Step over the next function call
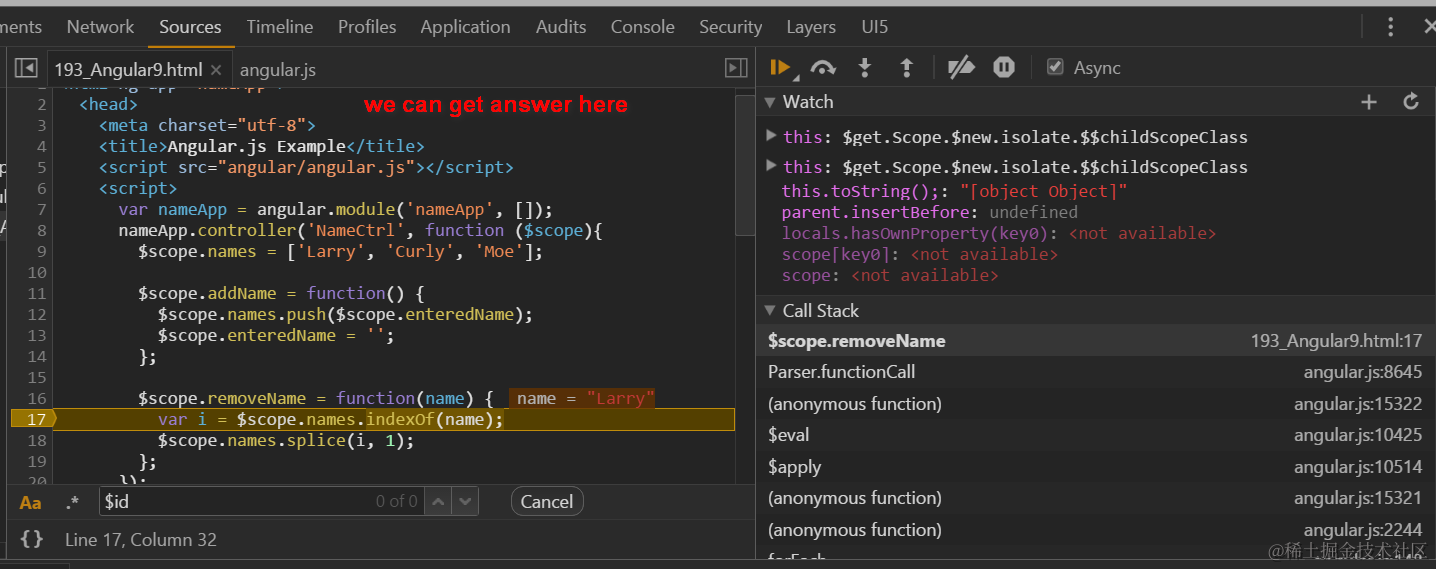 [x=823, y=67]
